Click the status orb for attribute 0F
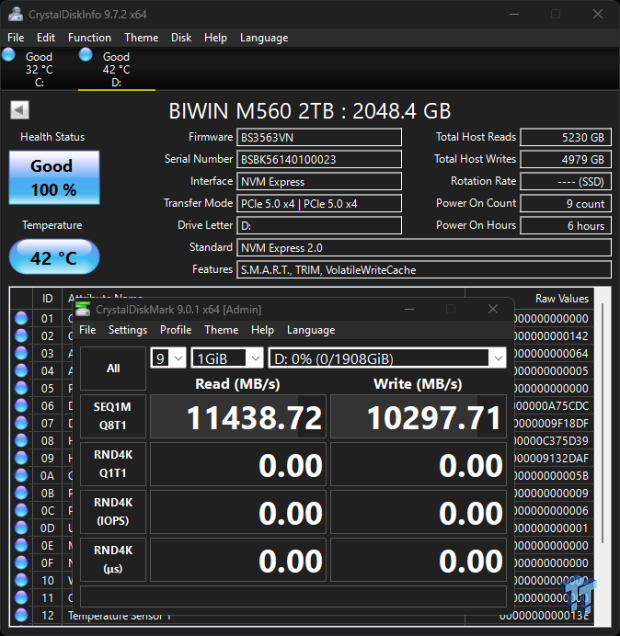The height and width of the screenshot is (636, 620). coord(21,563)
